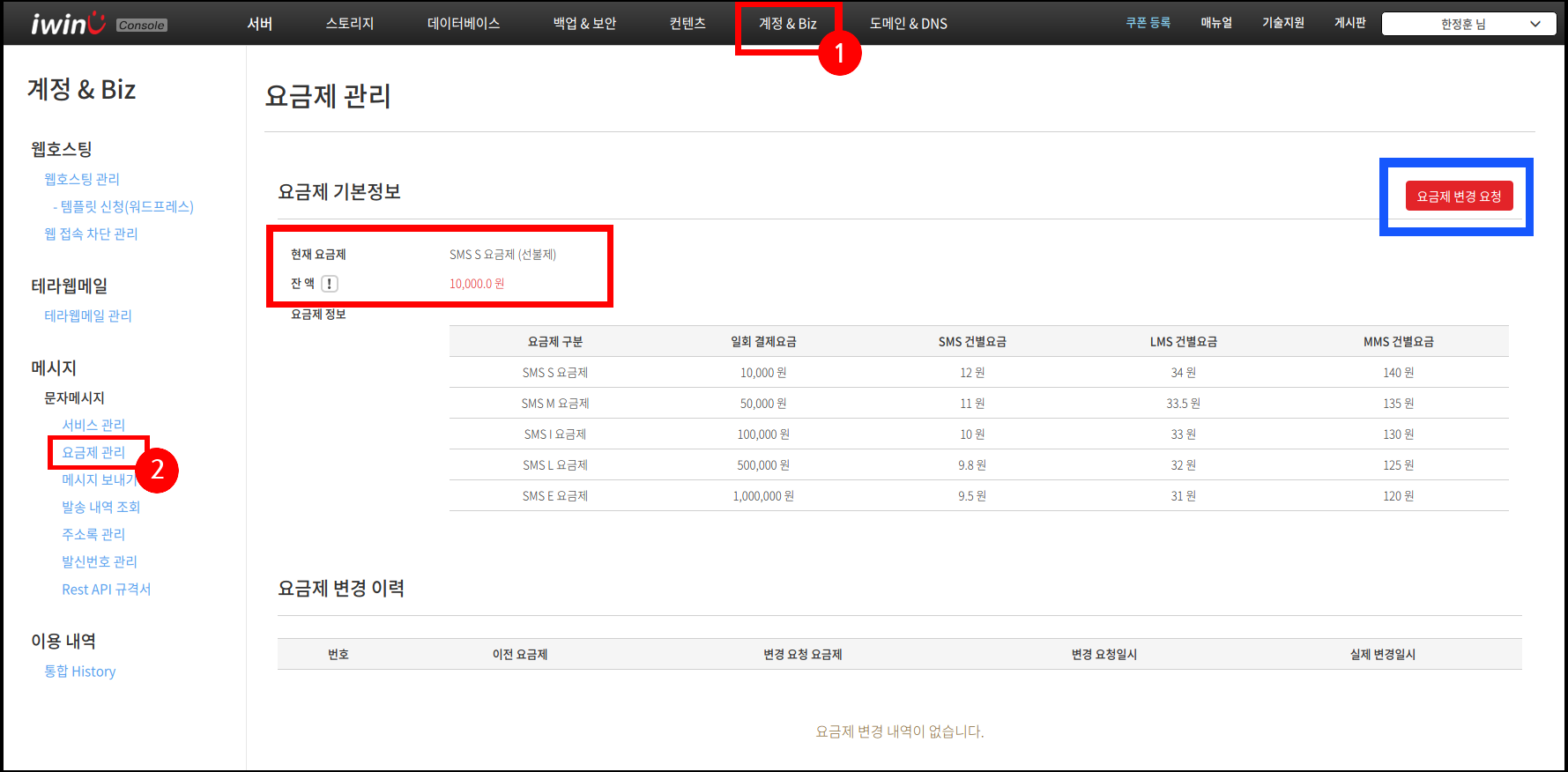1568x772 pixels.
Task: Open the 서버 menu
Action: (260, 24)
